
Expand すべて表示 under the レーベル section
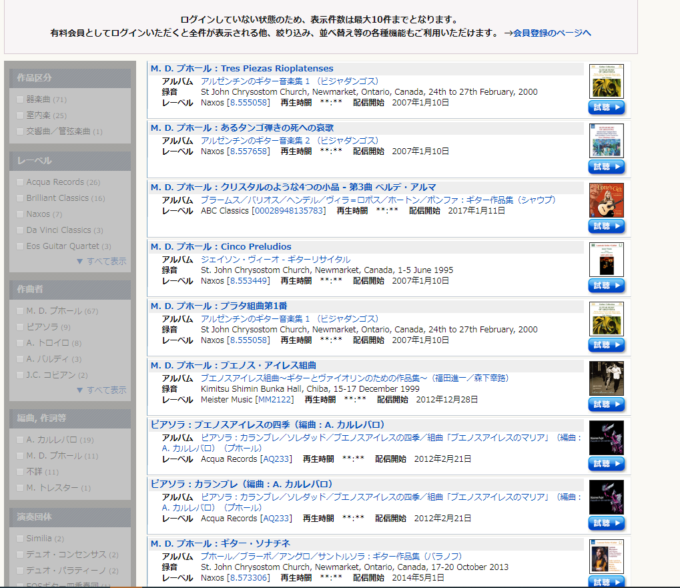101,261
